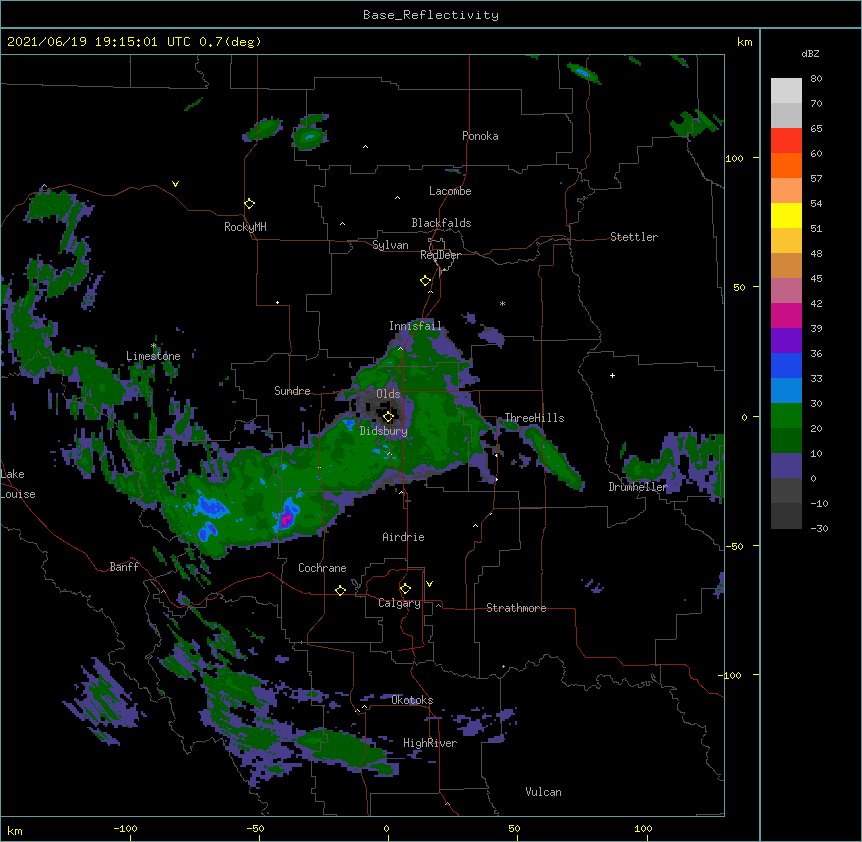862x842 pixels.
Task: Click the Base_Reflectivity title text
Action: click(431, 15)
